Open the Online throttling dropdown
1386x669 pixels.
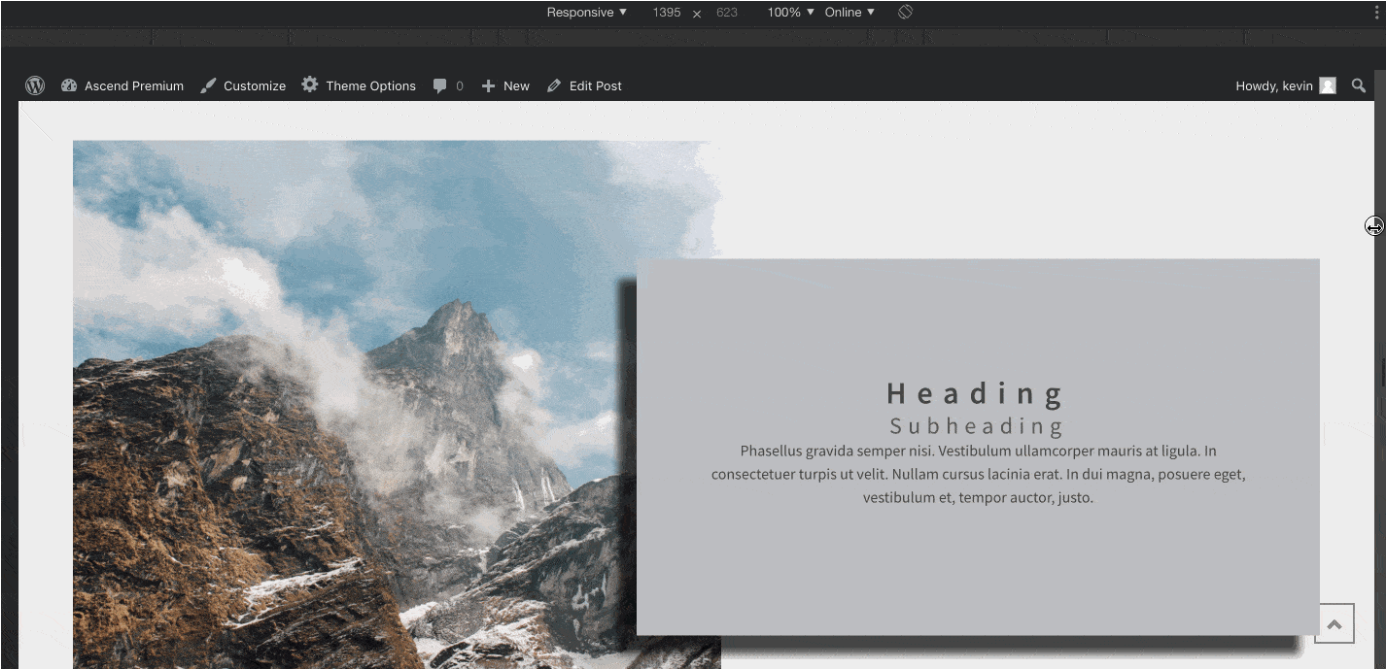849,12
